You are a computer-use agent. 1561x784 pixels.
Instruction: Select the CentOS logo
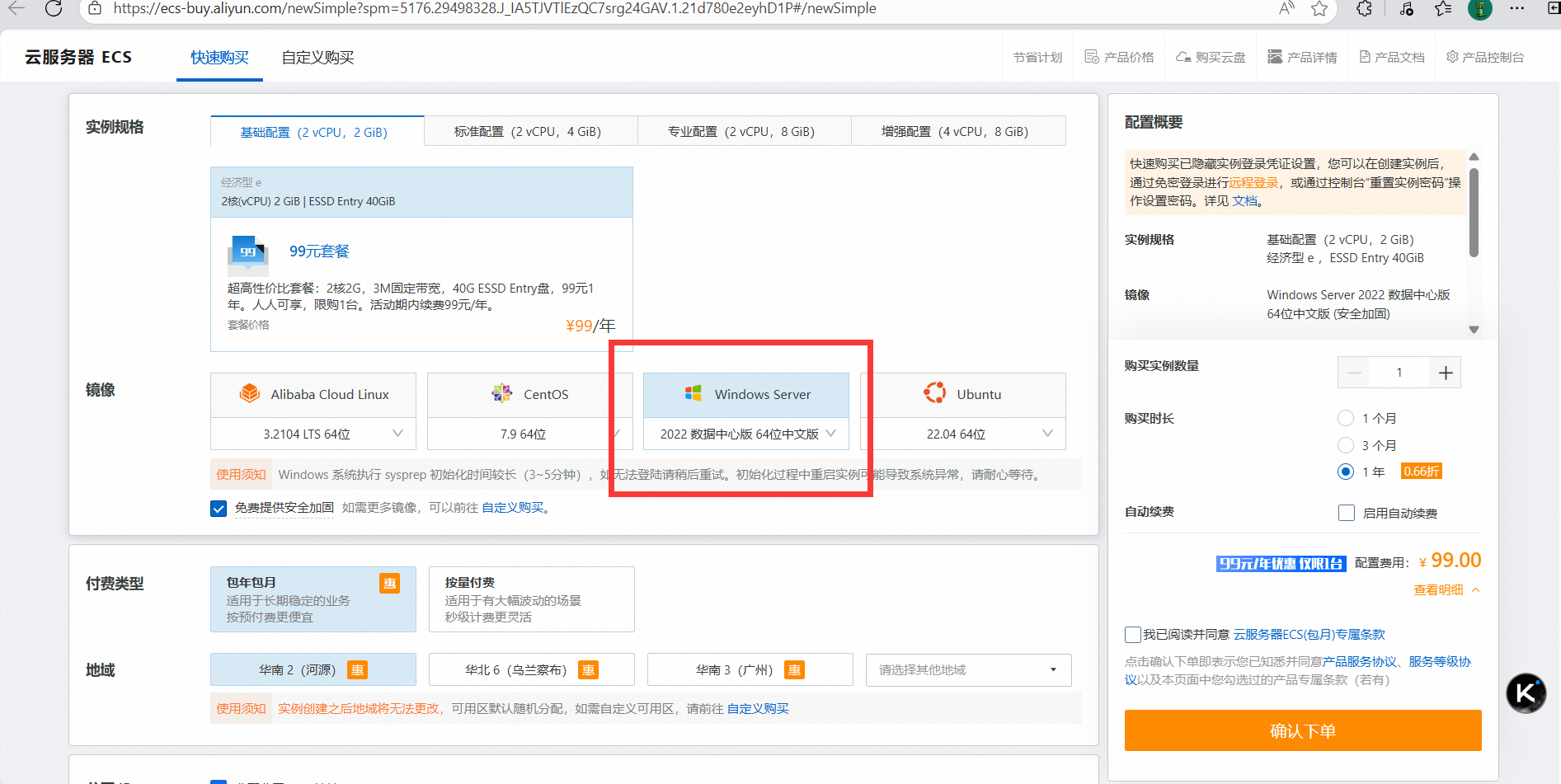(502, 393)
